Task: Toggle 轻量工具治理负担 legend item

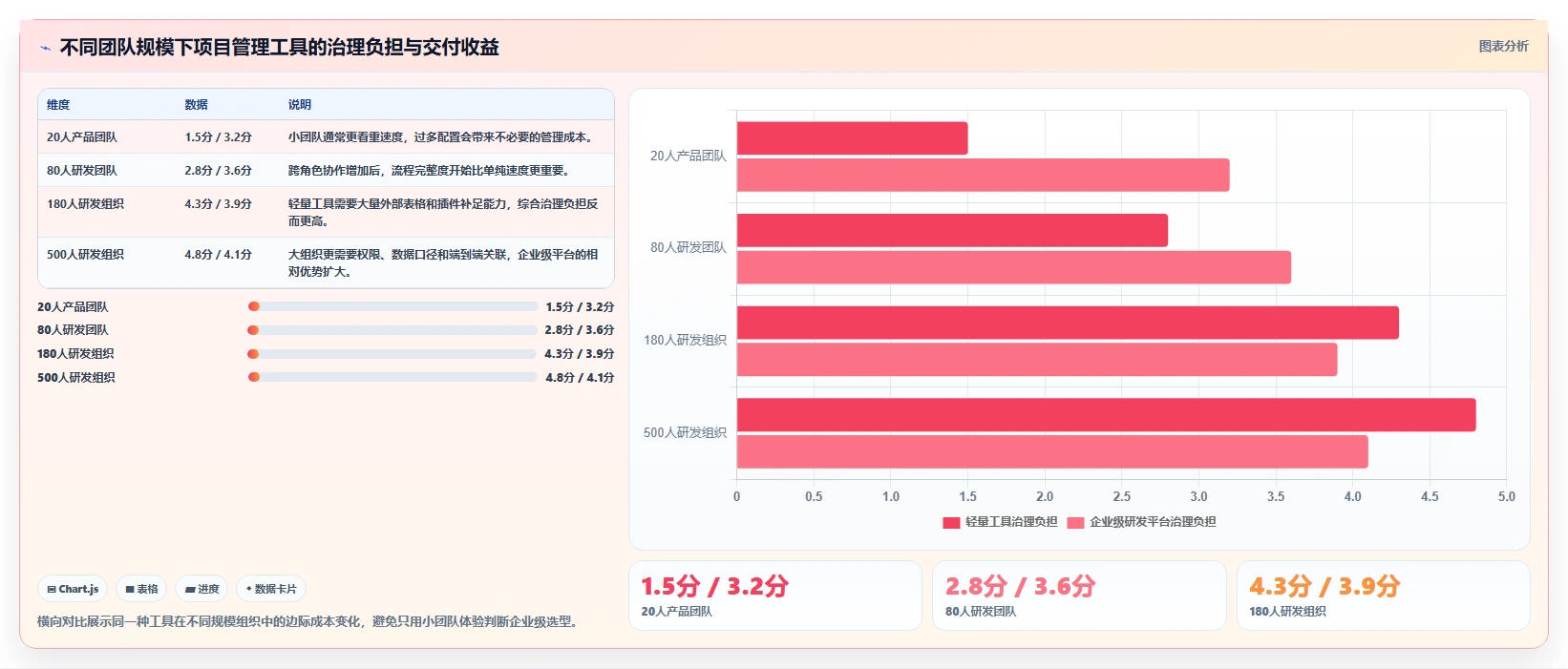Action: tap(1000, 522)
